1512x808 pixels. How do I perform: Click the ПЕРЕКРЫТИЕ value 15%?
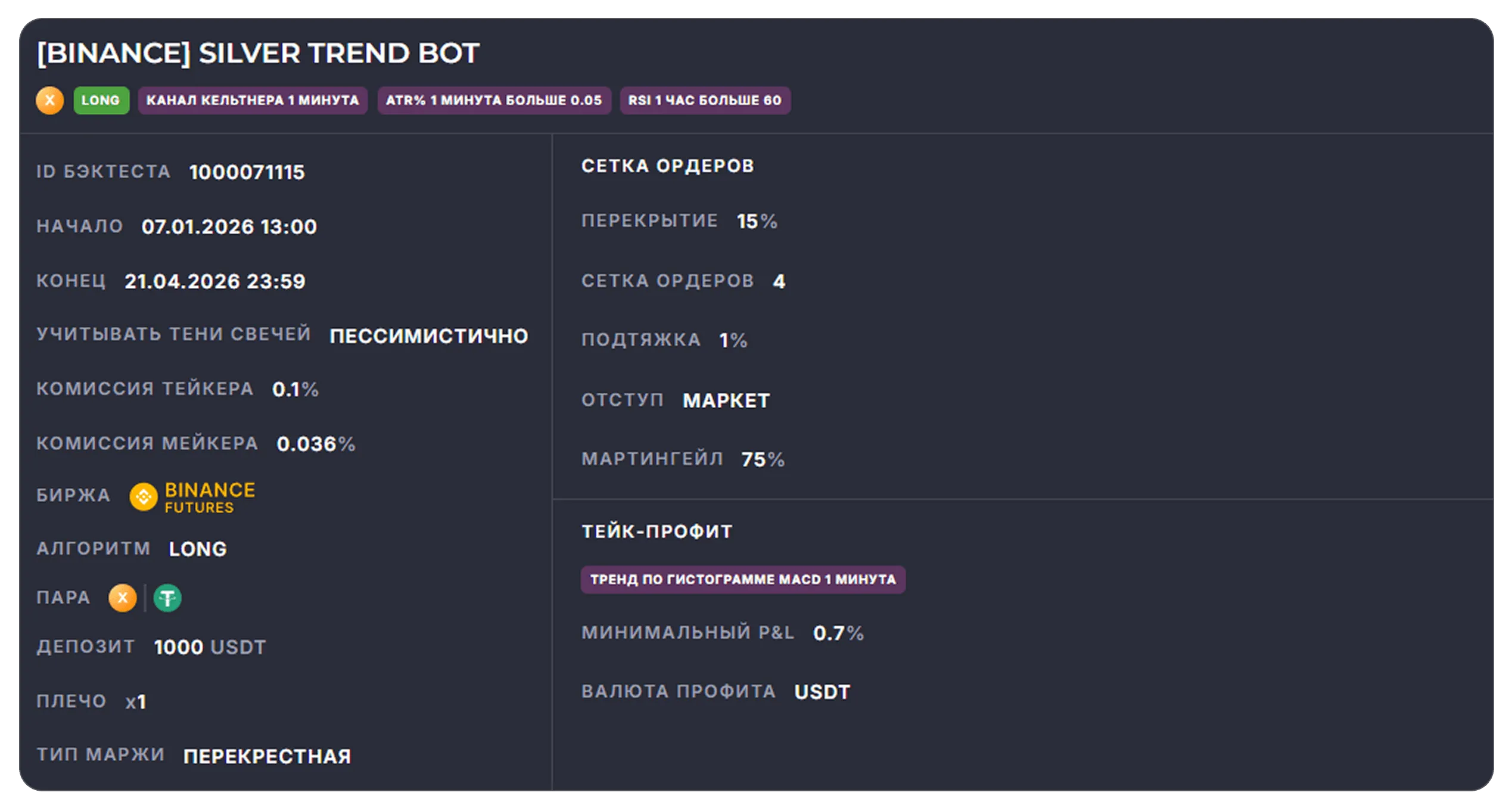click(757, 221)
